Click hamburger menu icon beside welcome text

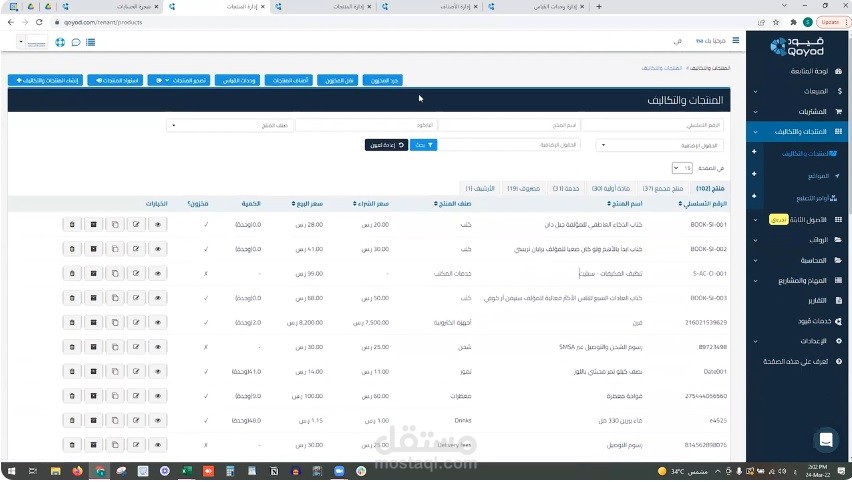point(736,40)
